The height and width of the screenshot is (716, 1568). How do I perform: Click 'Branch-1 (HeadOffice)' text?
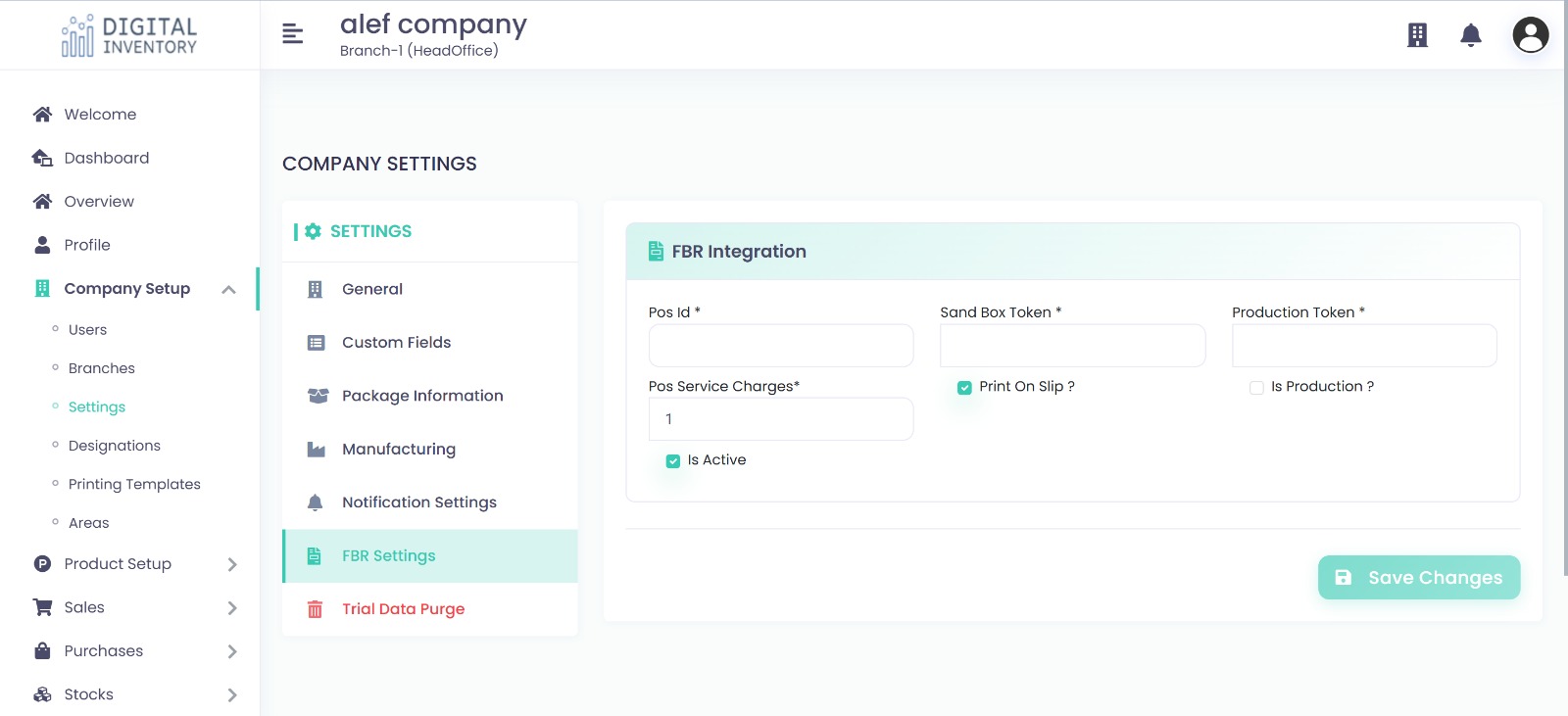pyautogui.click(x=419, y=51)
